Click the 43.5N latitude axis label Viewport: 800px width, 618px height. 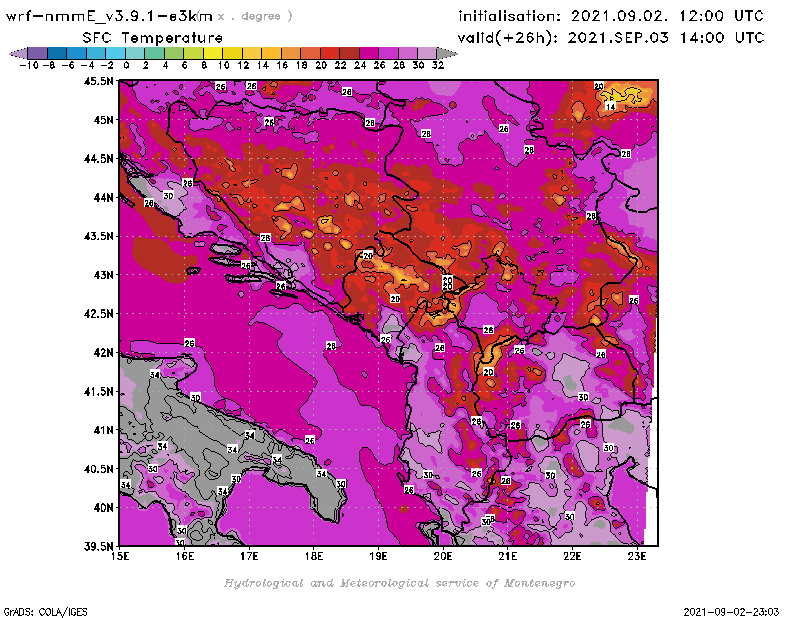point(98,236)
